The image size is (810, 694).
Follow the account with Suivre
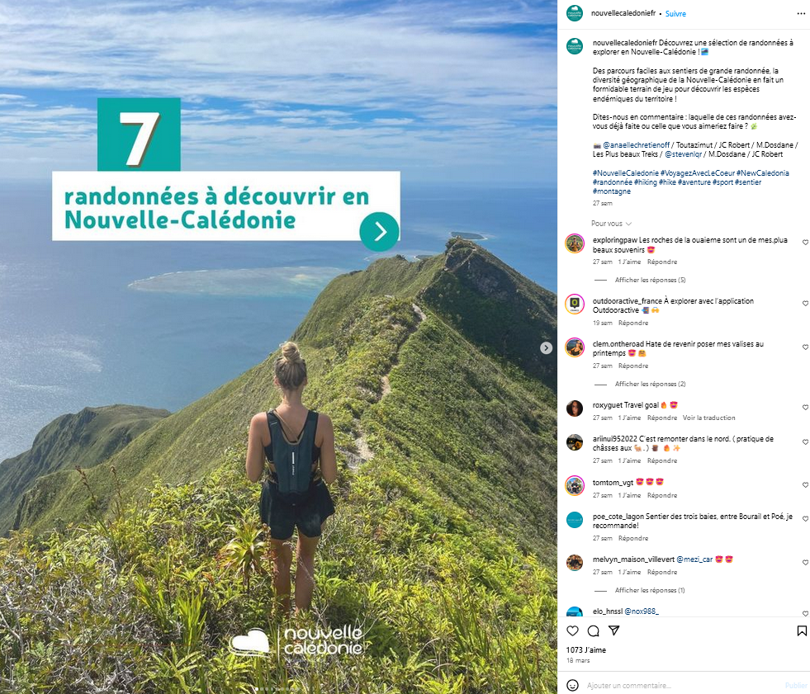(675, 14)
